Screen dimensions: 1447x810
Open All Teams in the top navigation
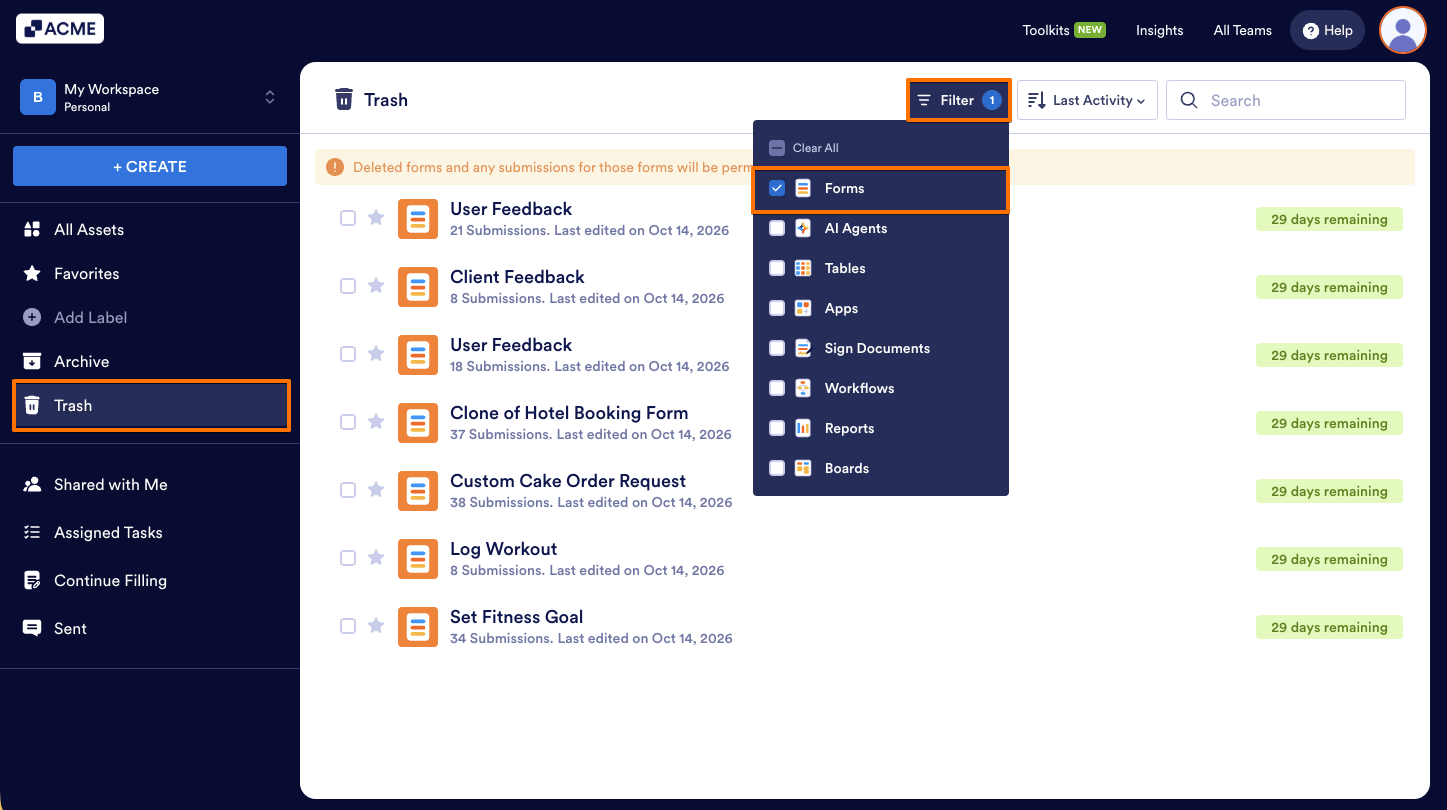tap(1243, 30)
